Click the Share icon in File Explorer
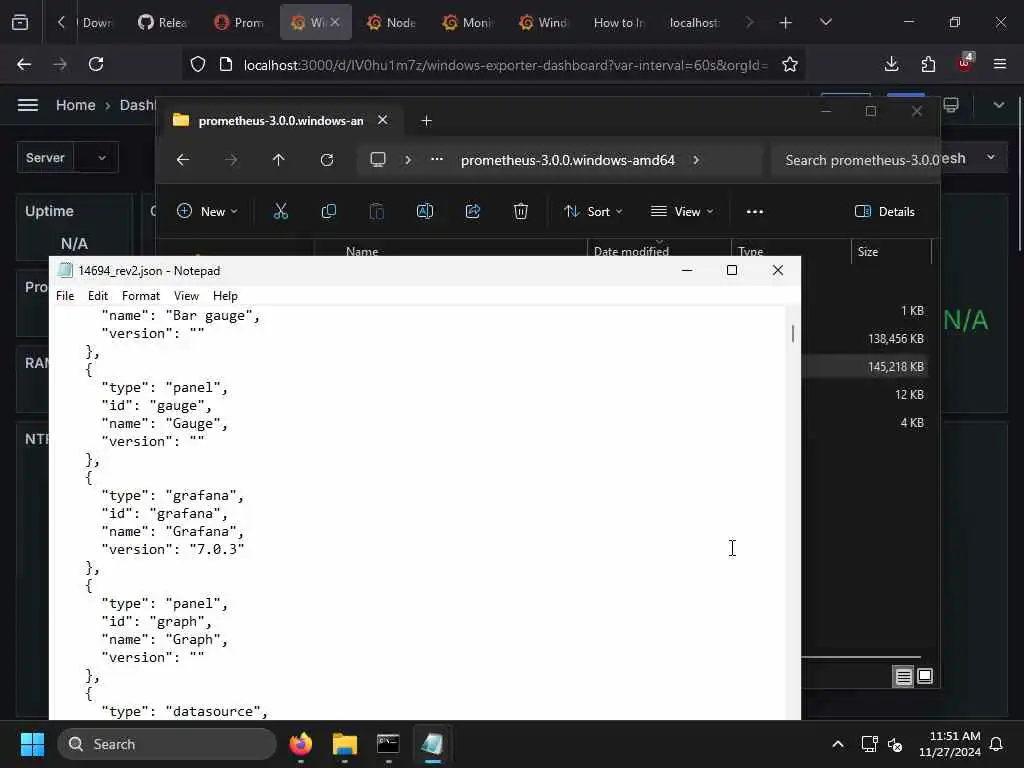 [x=473, y=211]
